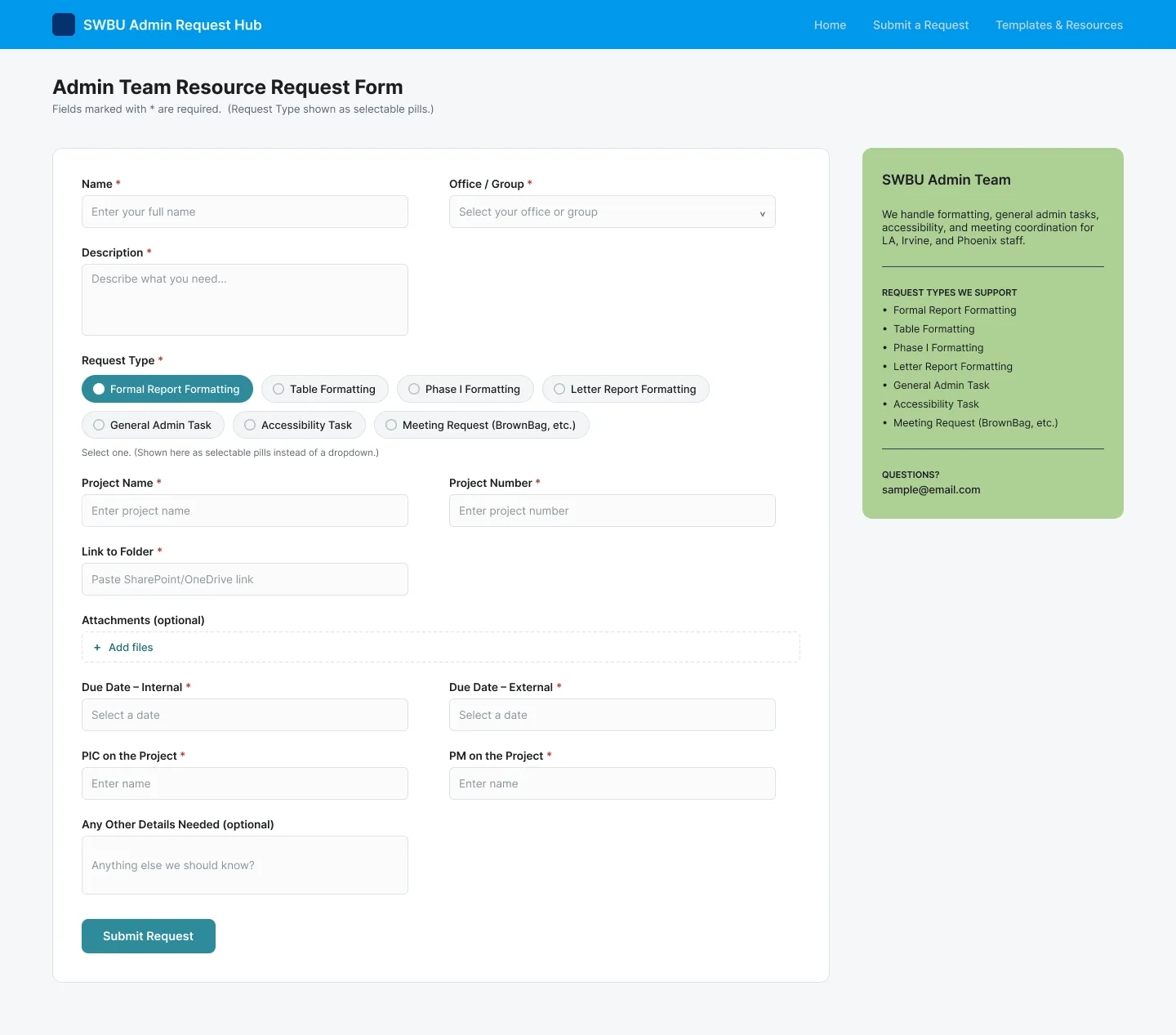Click the Any Other Details Needed textarea
Screen dimensions: 1176x1035
(245, 865)
